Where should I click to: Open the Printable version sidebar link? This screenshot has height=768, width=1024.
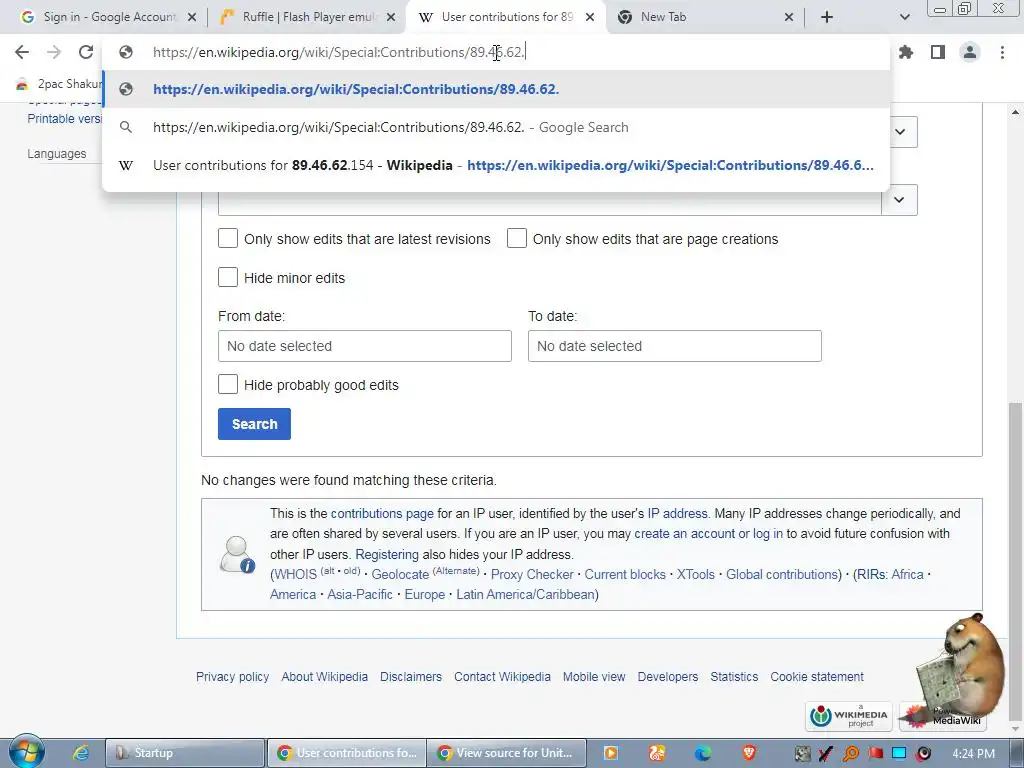click(x=65, y=119)
